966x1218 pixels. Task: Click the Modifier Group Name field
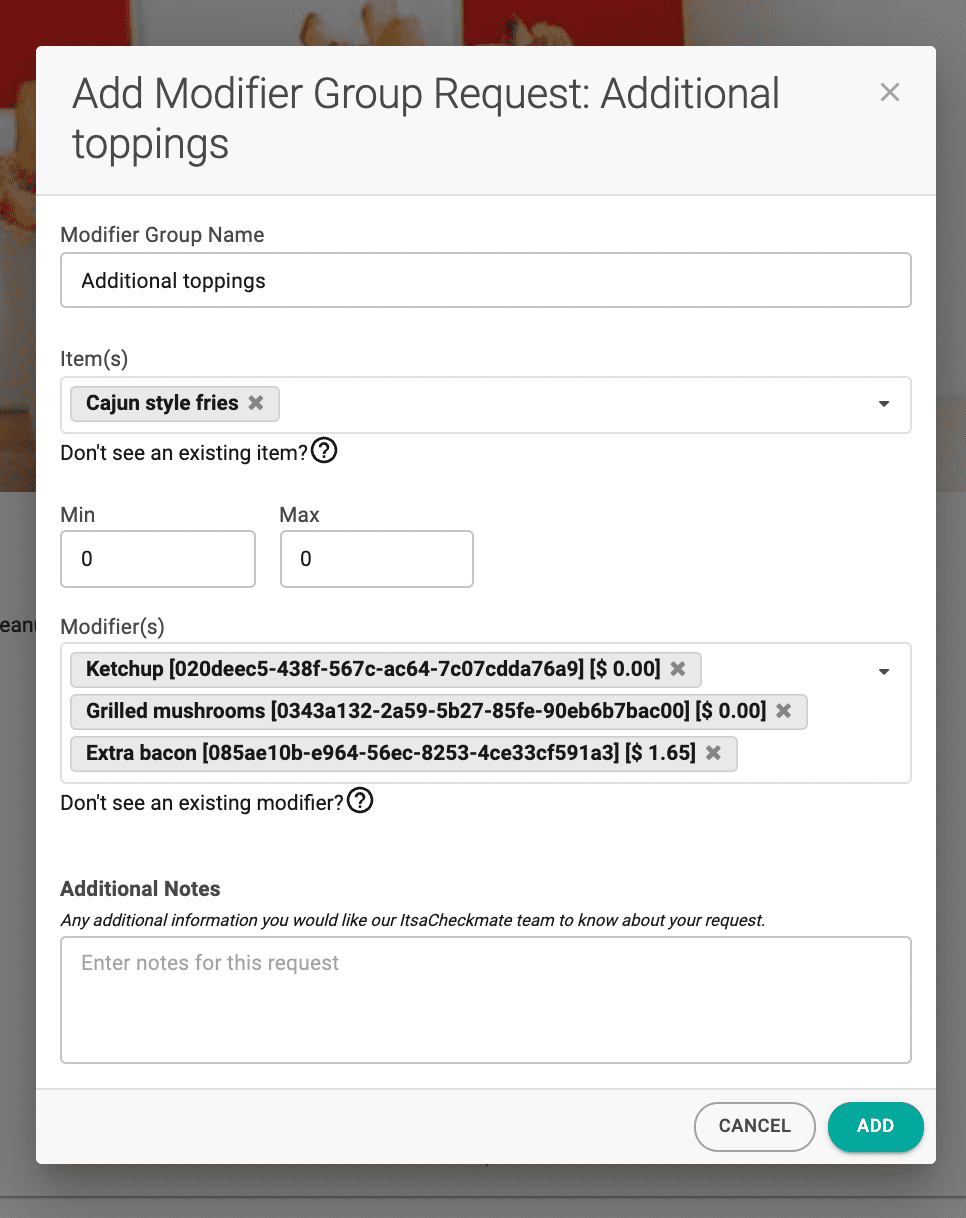(485, 280)
